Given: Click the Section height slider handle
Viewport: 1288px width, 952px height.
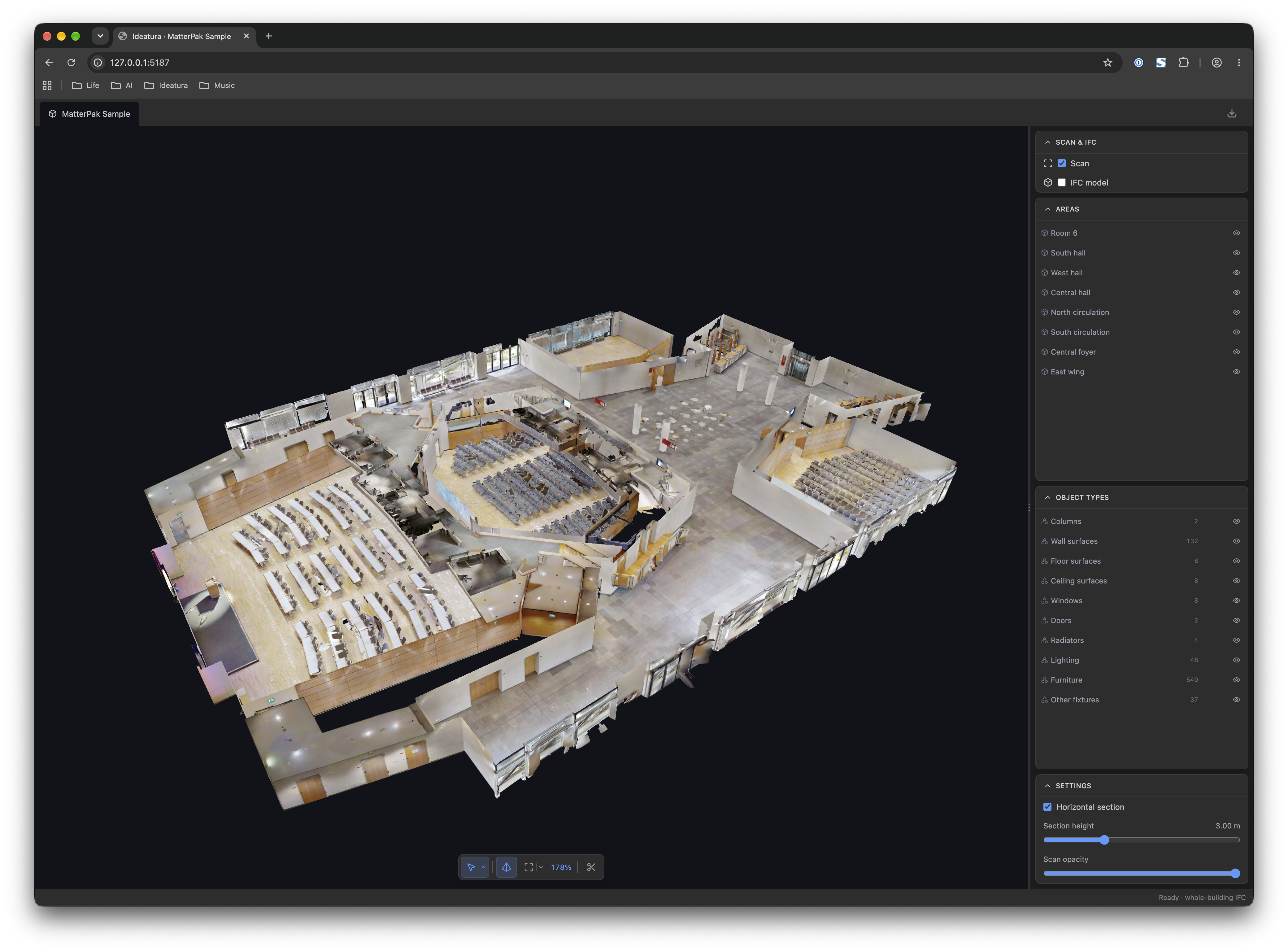Looking at the screenshot, I should 1104,840.
